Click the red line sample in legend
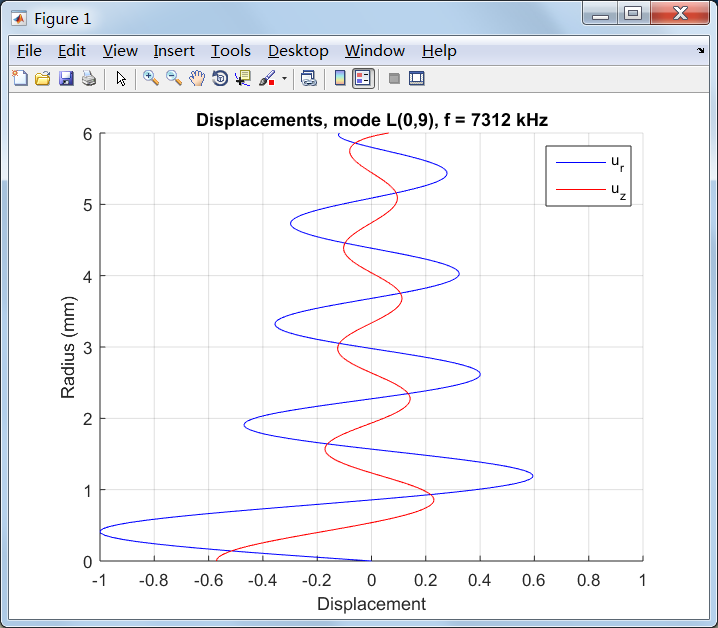The height and width of the screenshot is (628, 718). coord(581,189)
